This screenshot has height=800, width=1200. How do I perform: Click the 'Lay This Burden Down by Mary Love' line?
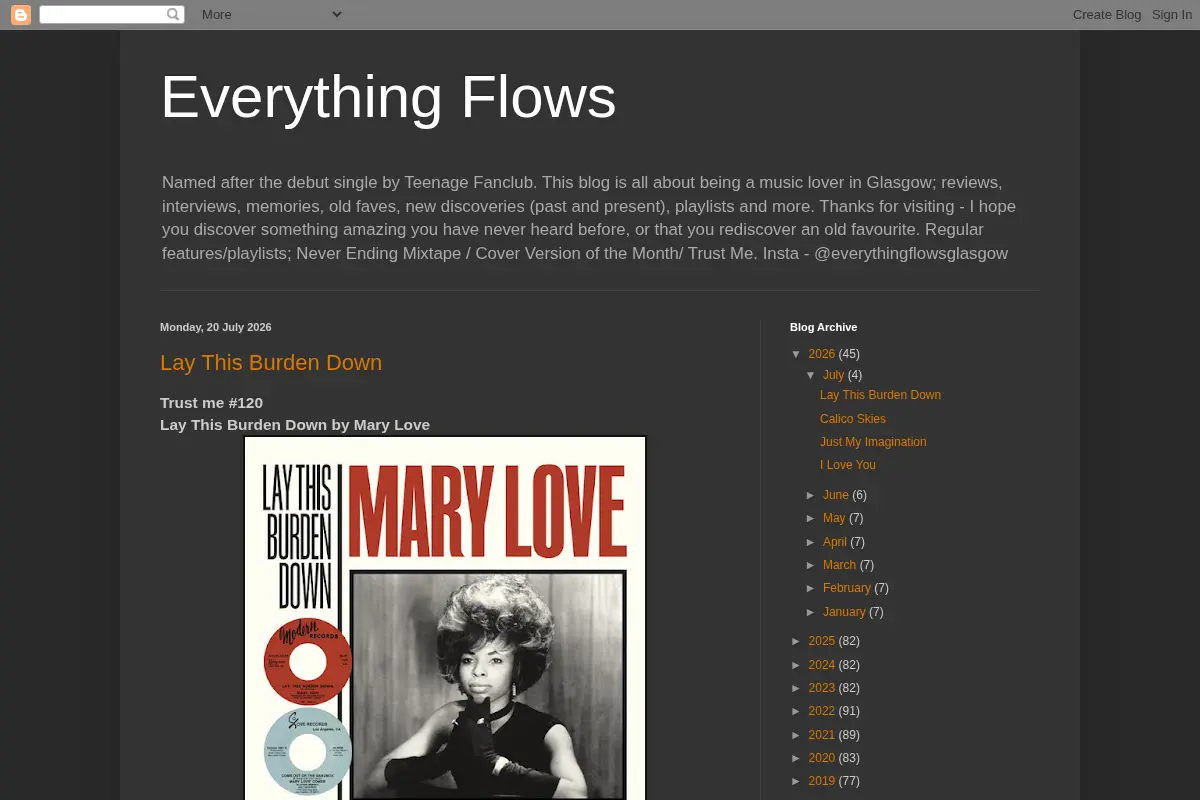[x=295, y=425]
